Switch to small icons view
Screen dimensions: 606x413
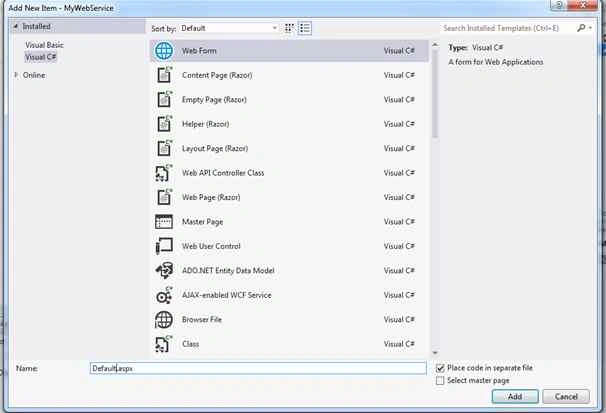tap(289, 28)
